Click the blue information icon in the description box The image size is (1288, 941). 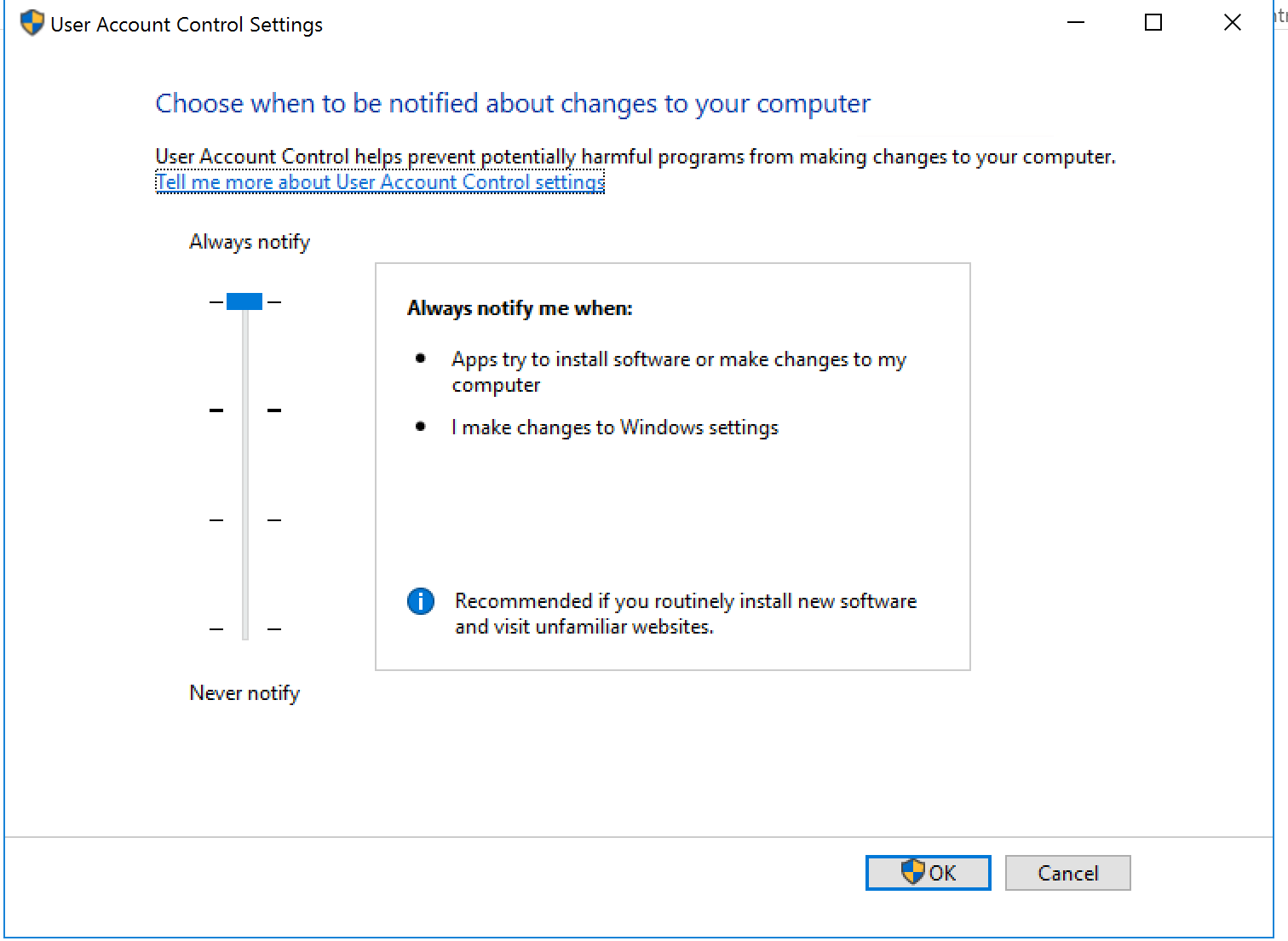(x=419, y=601)
